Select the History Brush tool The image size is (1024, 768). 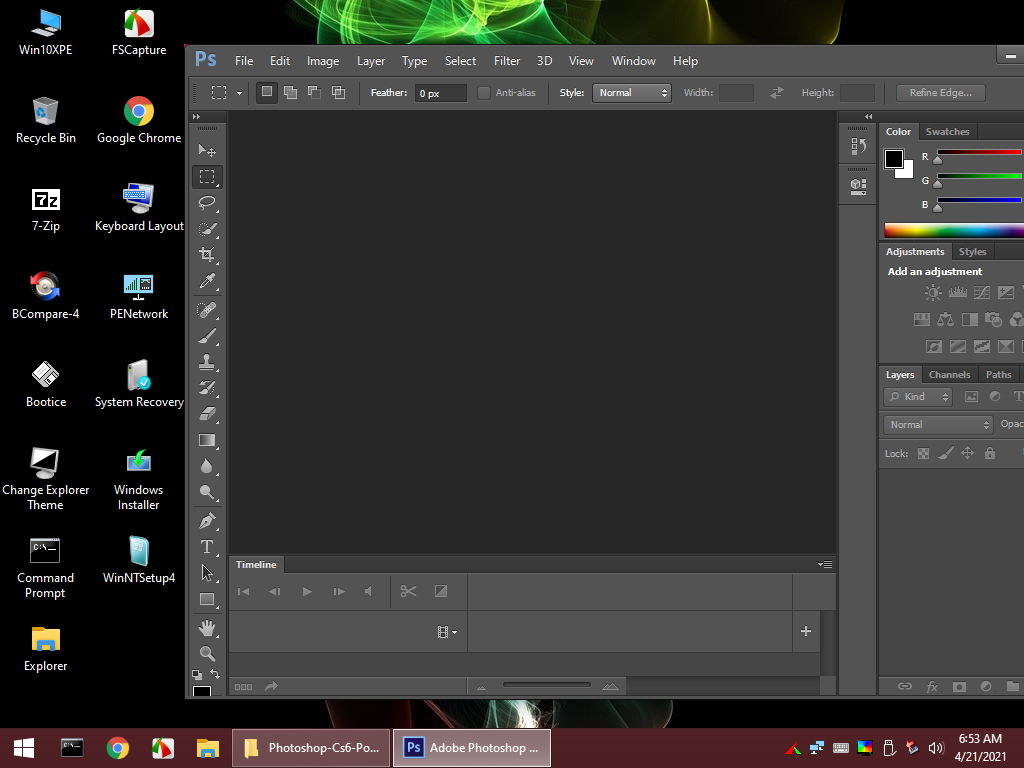207,388
